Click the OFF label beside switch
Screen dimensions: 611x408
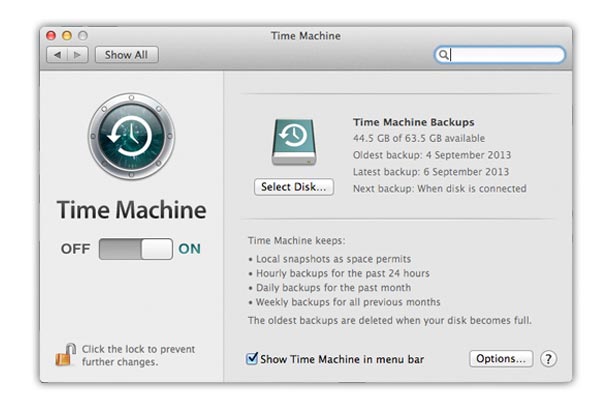pyautogui.click(x=76, y=249)
